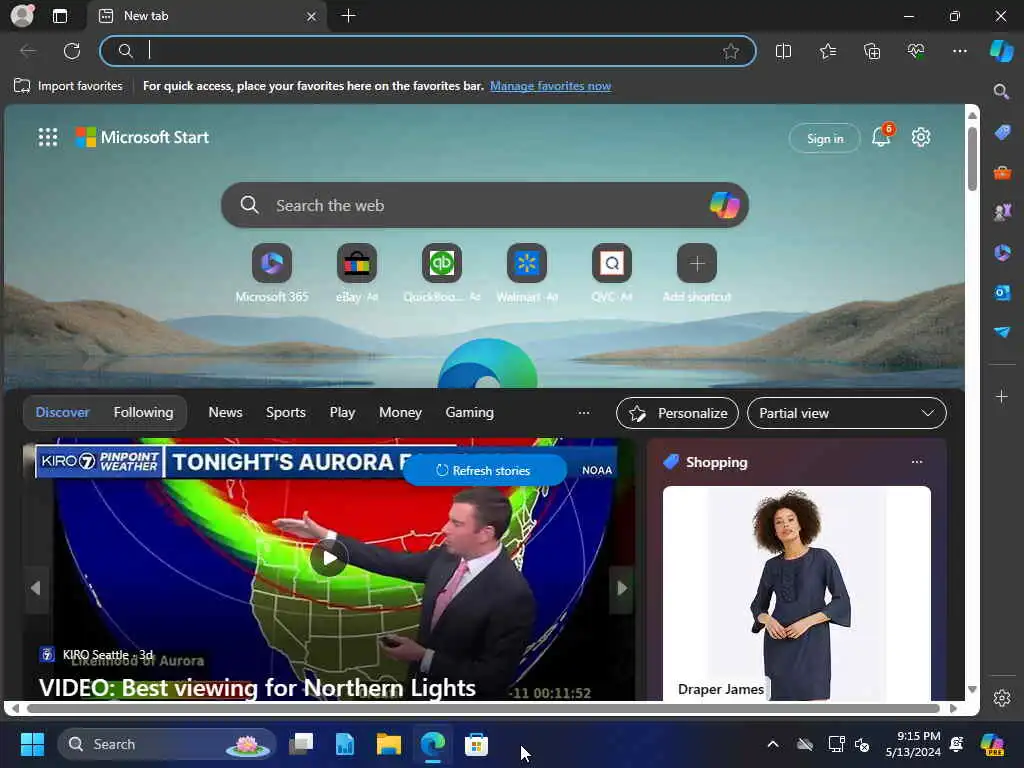Open the Collections icon

point(872,51)
